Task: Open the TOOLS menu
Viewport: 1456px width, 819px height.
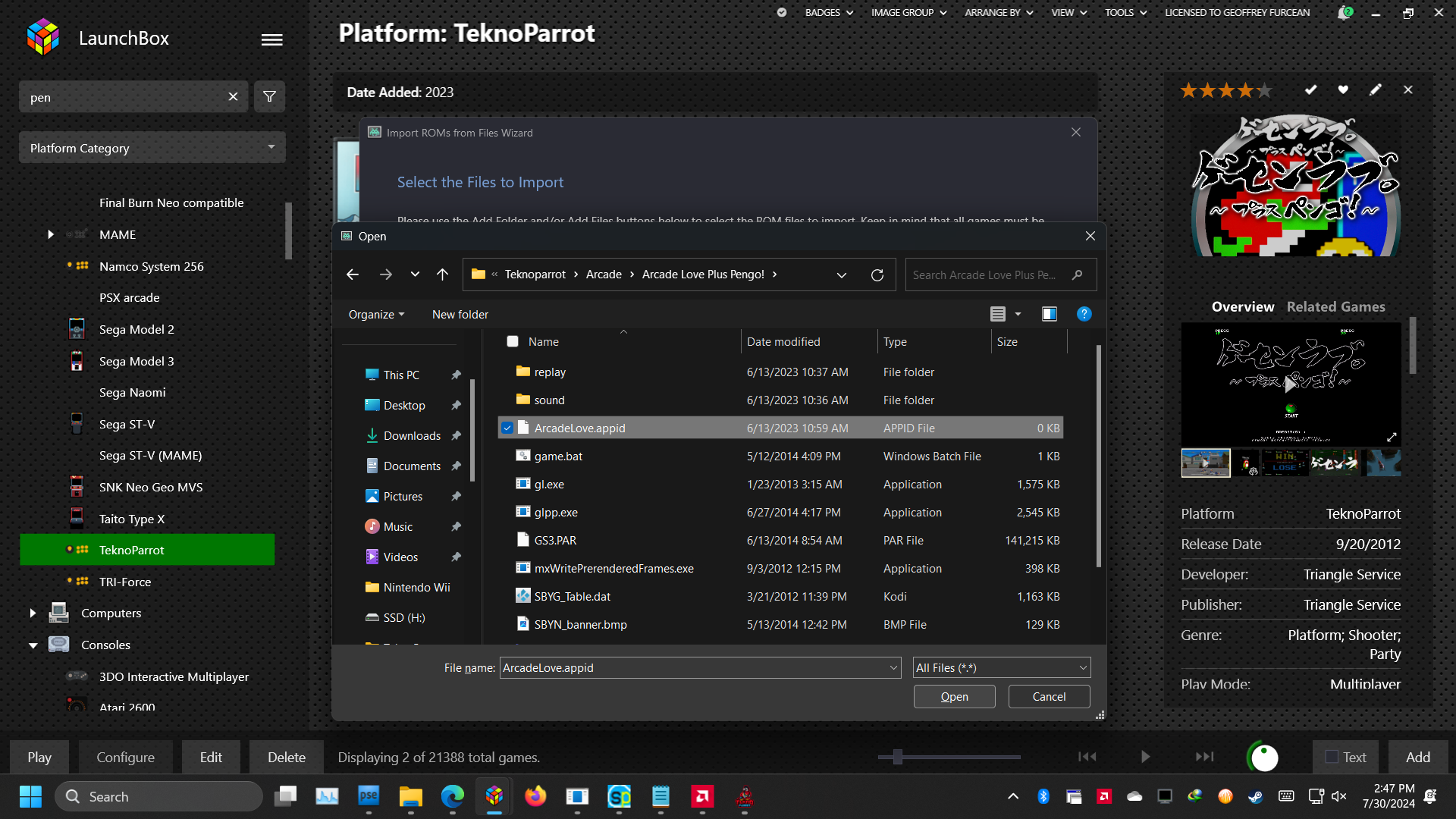Action: click(x=1125, y=12)
